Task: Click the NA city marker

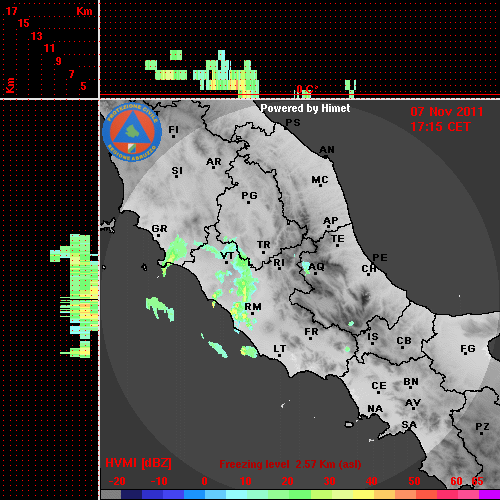Action: coord(375,409)
